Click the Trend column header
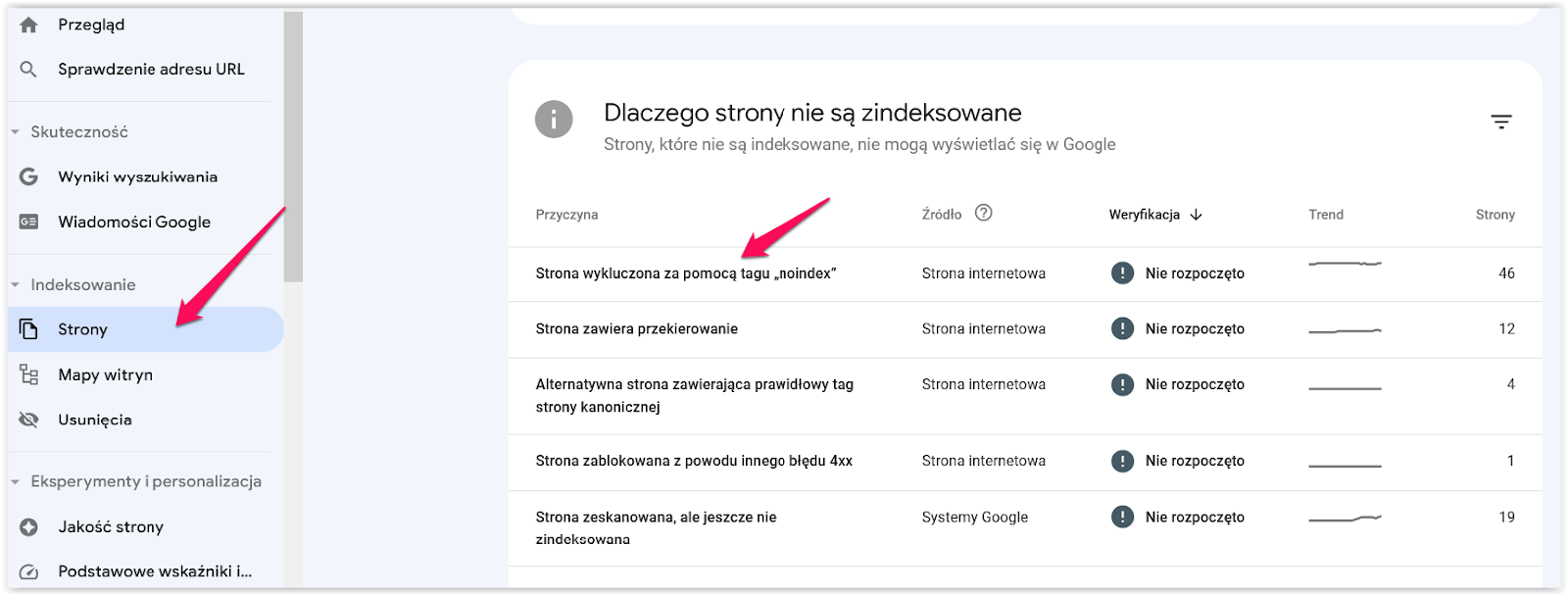This screenshot has height=595, width=1568. coord(1326,215)
